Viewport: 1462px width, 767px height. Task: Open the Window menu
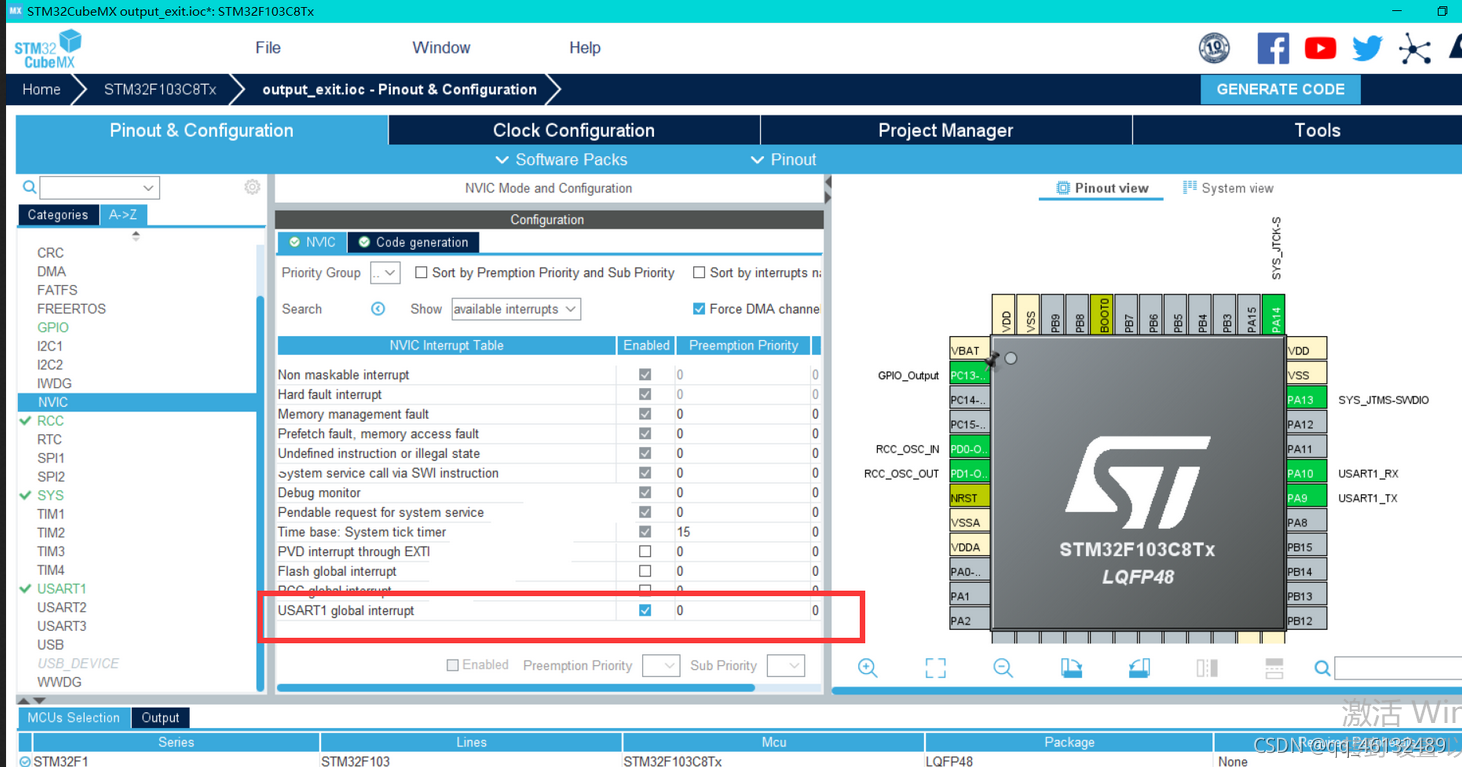(x=441, y=48)
